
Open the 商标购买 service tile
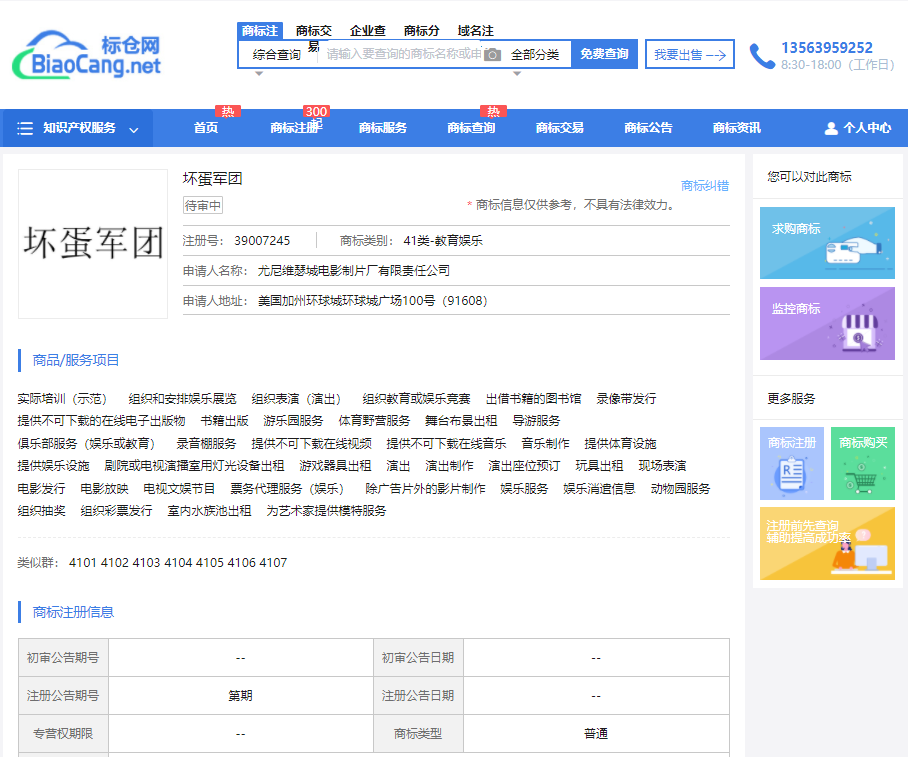[863, 463]
